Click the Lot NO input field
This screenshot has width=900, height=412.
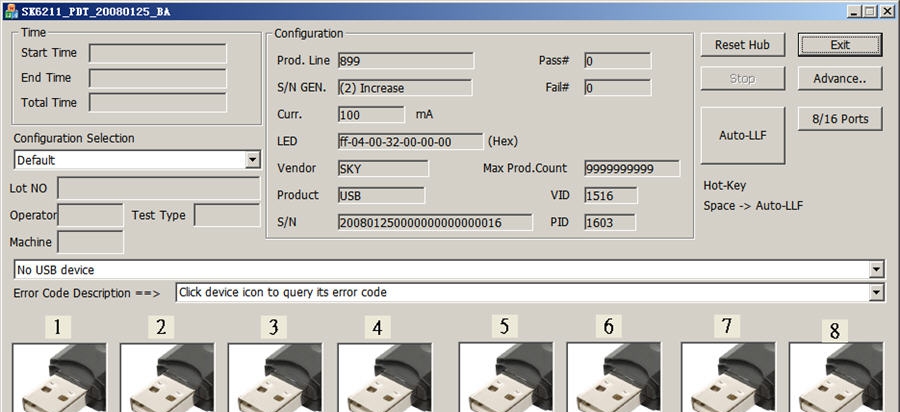point(158,188)
